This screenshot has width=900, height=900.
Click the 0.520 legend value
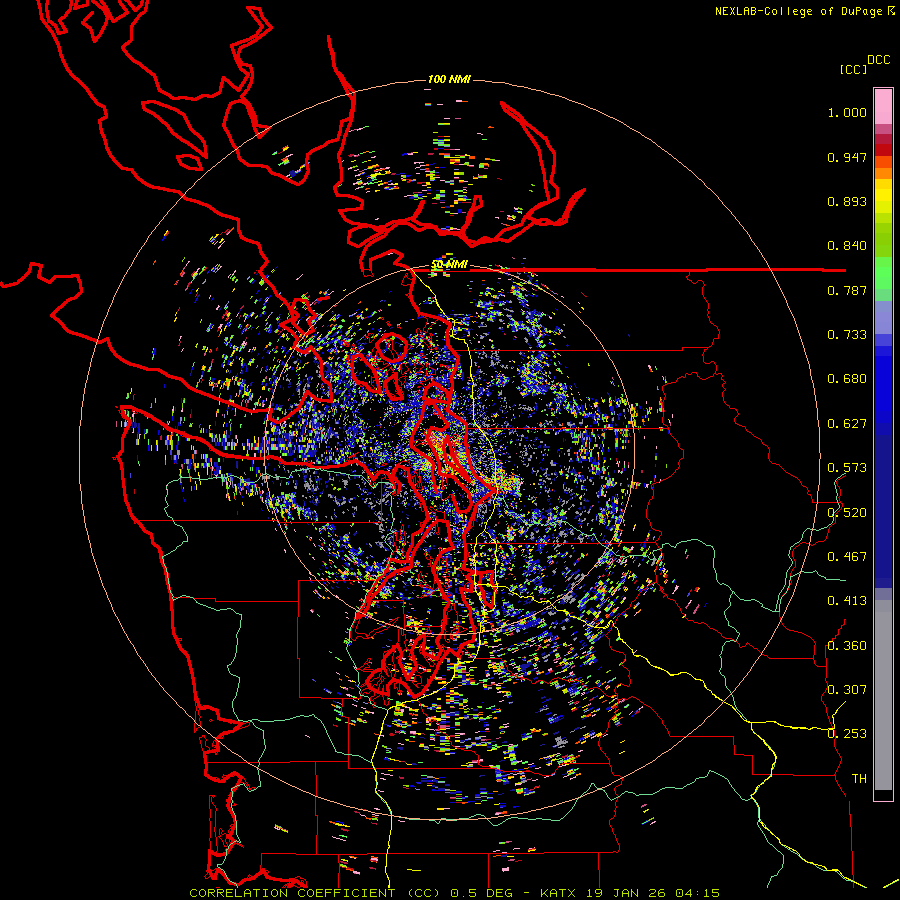847,513
